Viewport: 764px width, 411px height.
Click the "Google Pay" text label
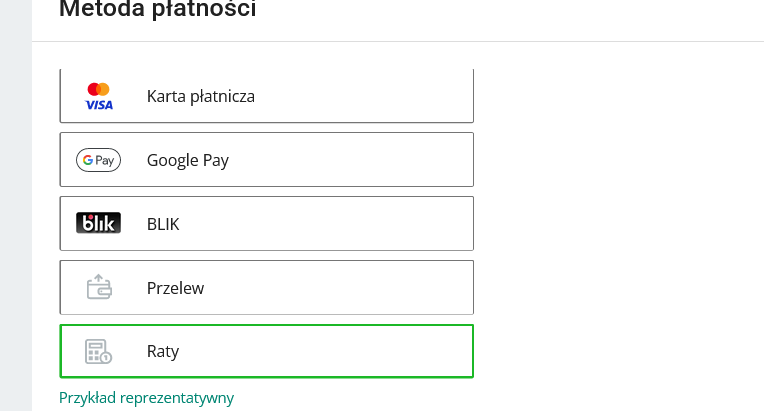[x=188, y=160]
